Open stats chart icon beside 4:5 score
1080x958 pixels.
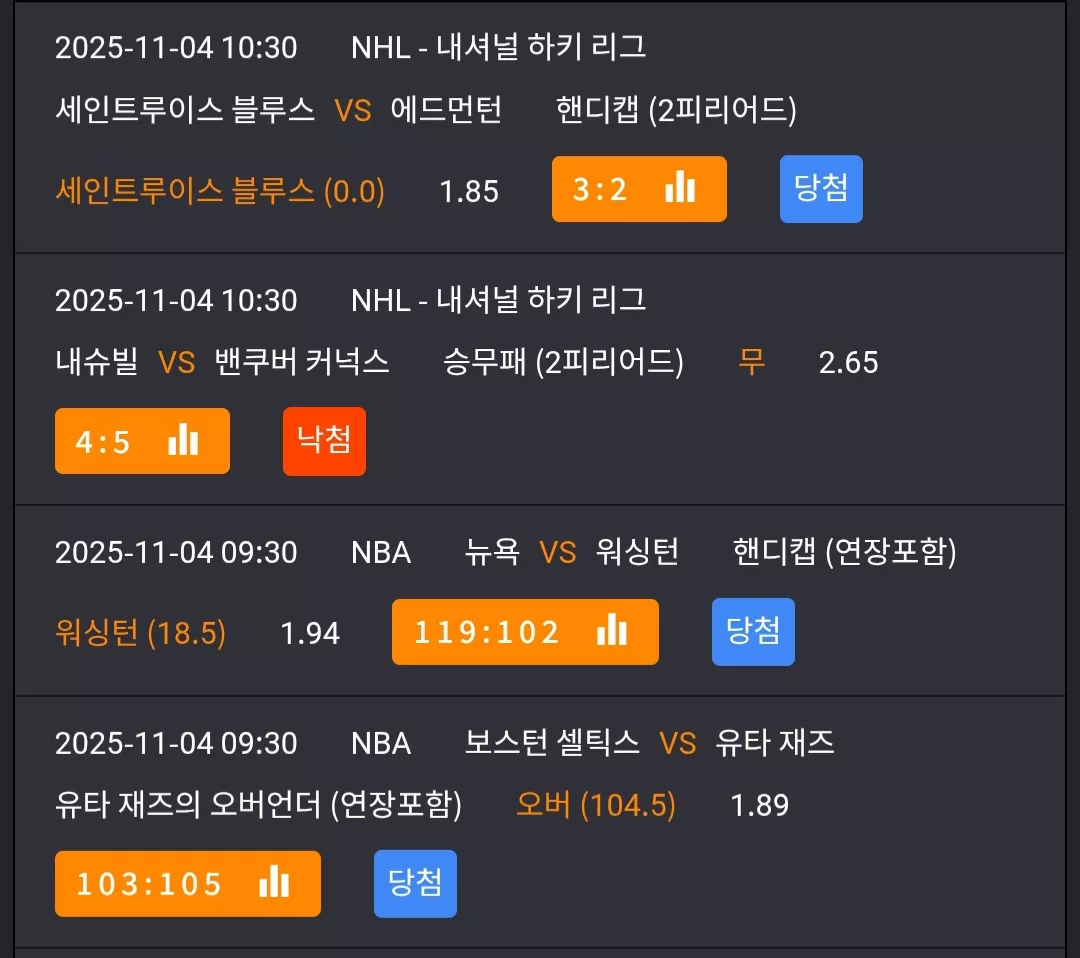[183, 439]
